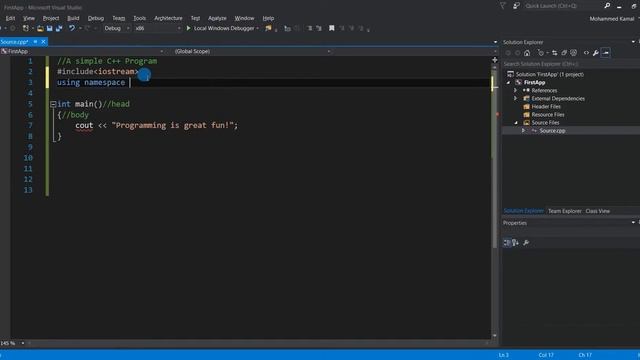The height and width of the screenshot is (360, 640).
Task: Click the Find in Files toolbar icon
Action: click(268, 28)
